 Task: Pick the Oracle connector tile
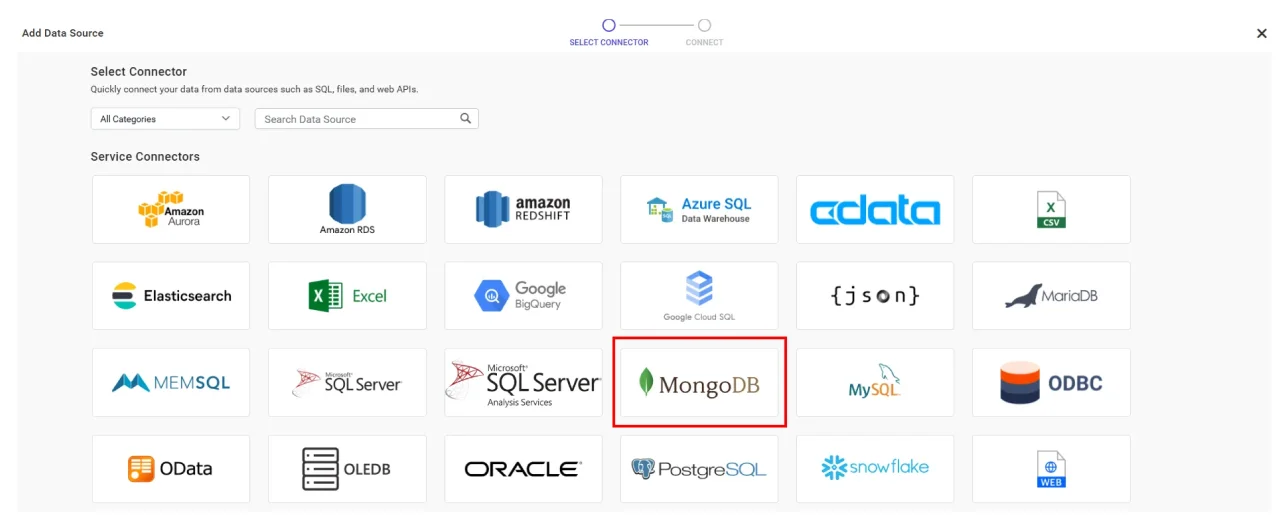(x=523, y=469)
